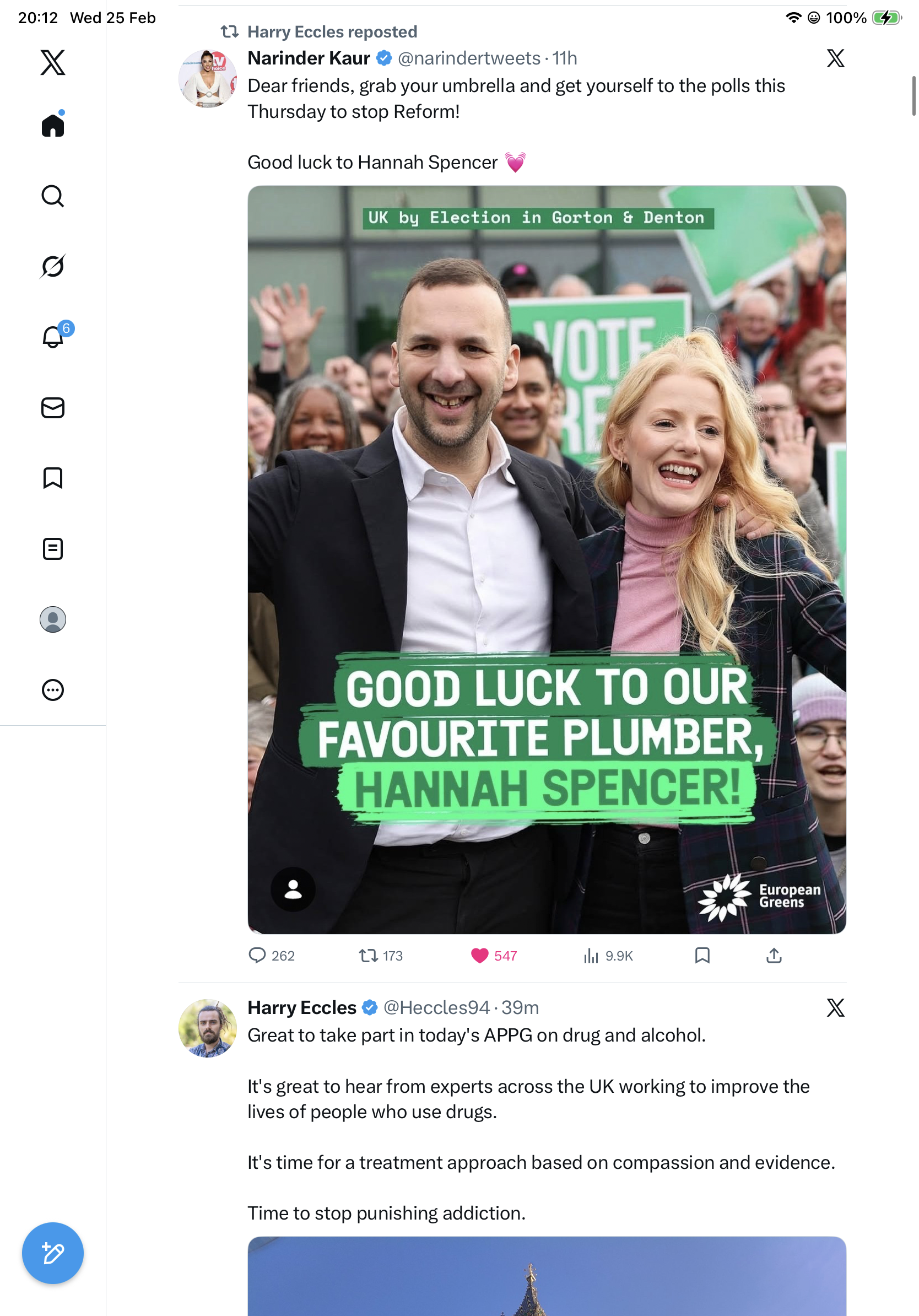Screen dimensions: 919x1316
Task: Open Grok menu on Narinder Kaur's post
Action: point(835,58)
